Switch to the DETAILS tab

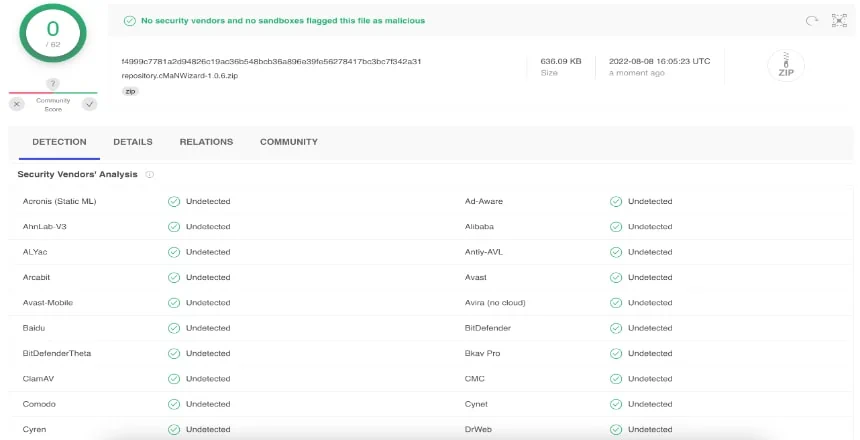point(133,142)
